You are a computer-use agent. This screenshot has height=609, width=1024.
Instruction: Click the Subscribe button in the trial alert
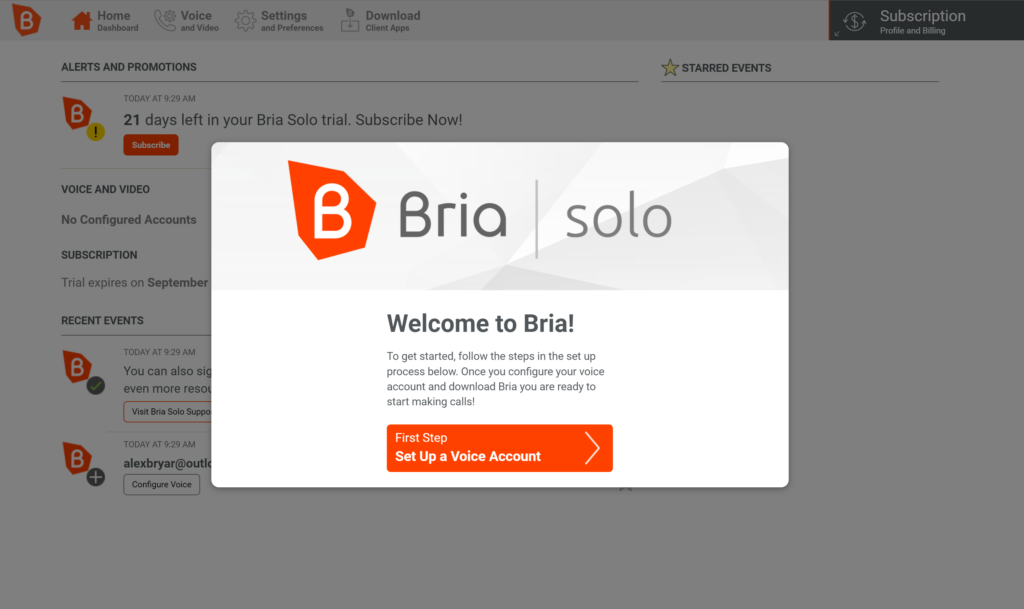150,144
